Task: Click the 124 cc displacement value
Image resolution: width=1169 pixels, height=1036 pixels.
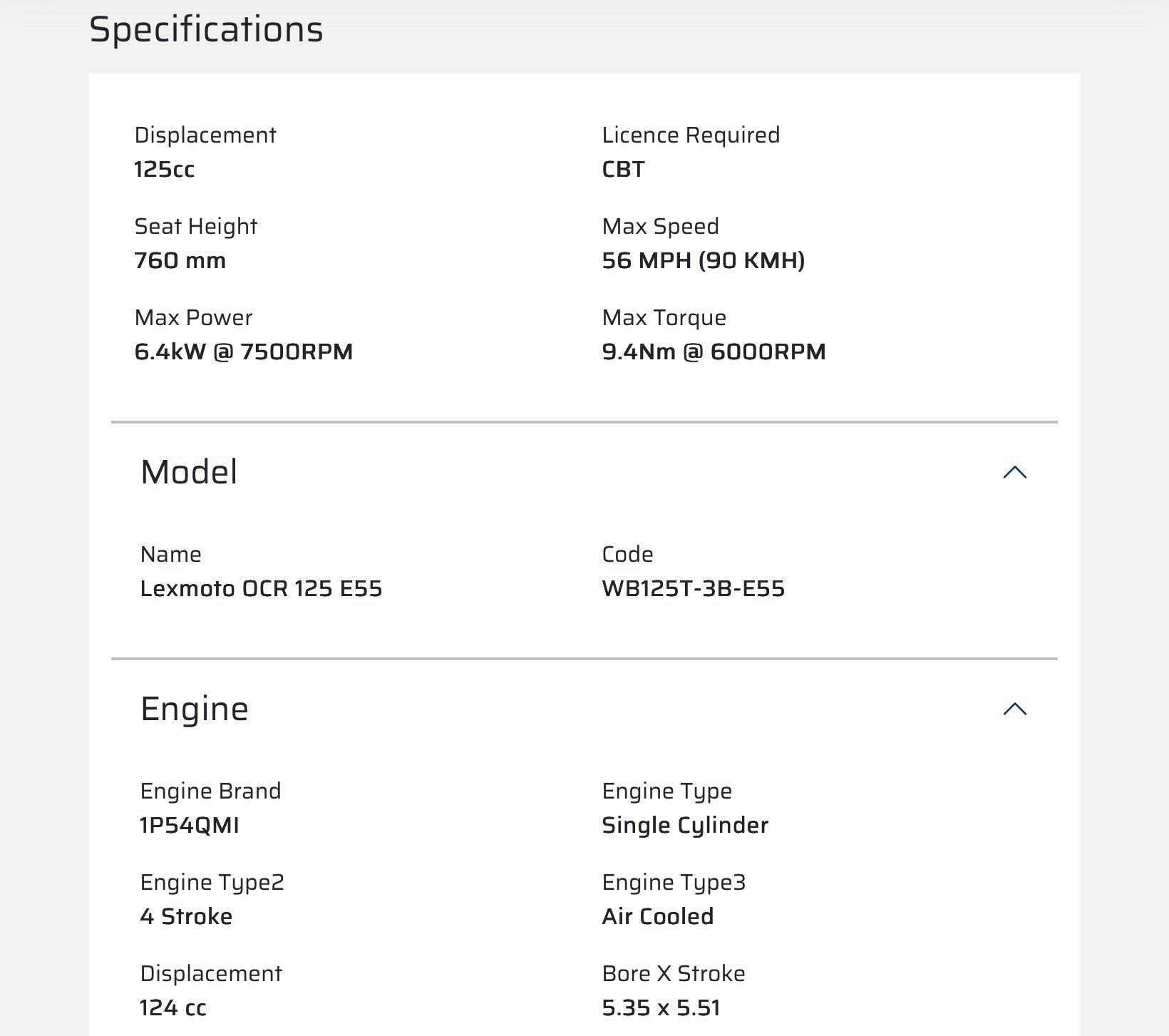Action: click(173, 1008)
